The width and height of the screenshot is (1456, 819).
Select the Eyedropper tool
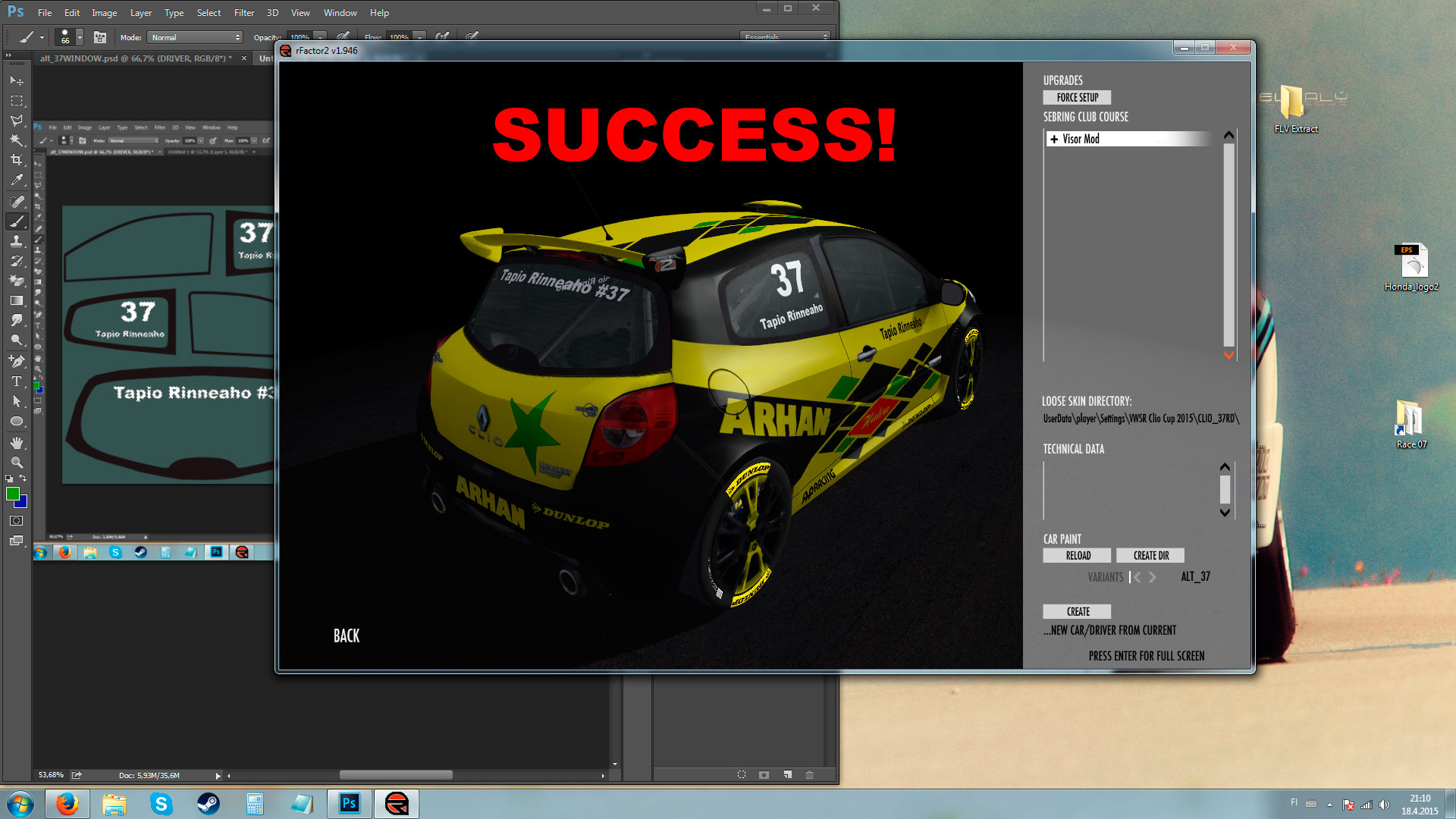[x=16, y=180]
